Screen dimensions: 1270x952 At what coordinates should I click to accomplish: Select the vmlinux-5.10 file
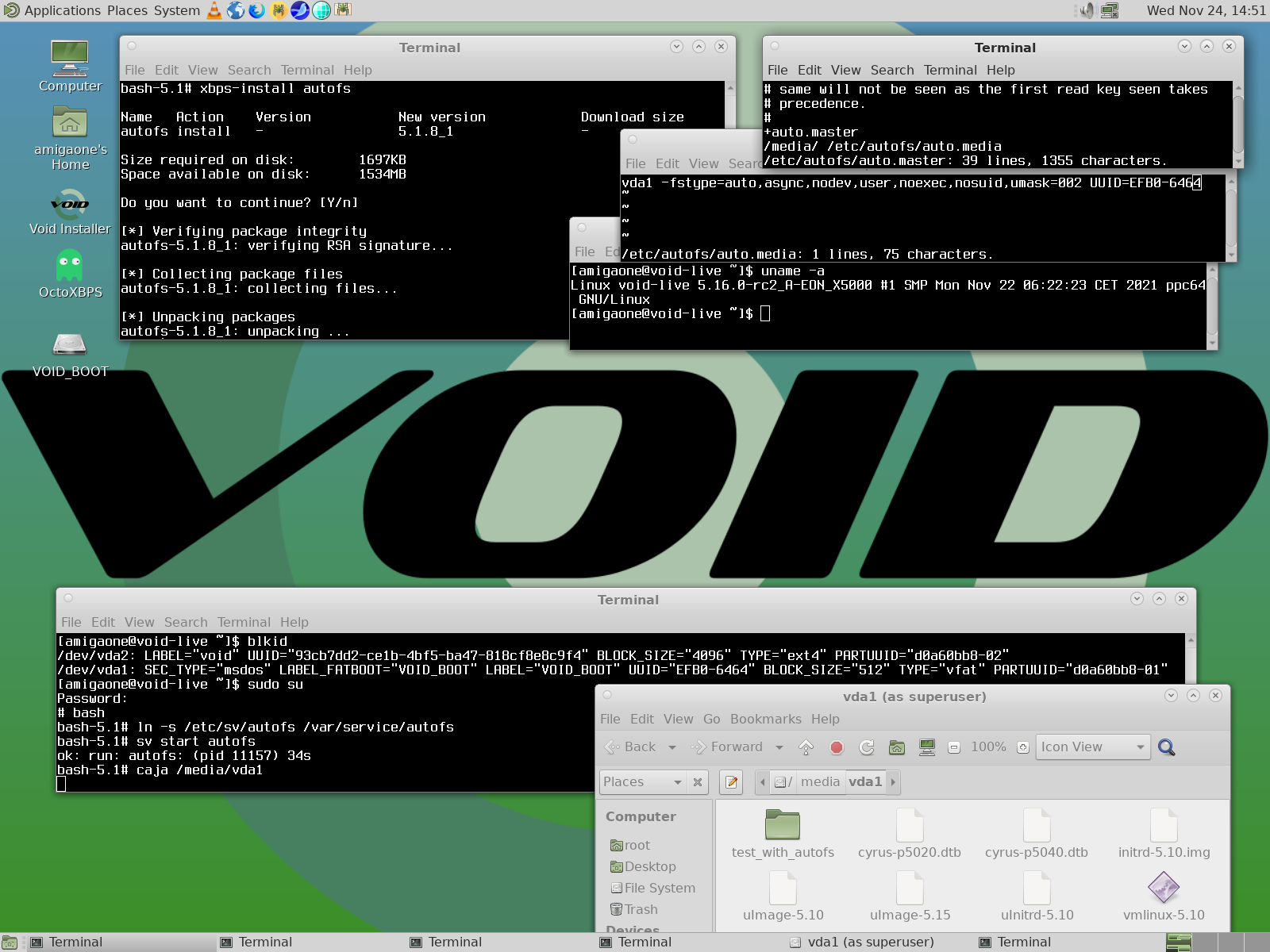tap(1164, 897)
